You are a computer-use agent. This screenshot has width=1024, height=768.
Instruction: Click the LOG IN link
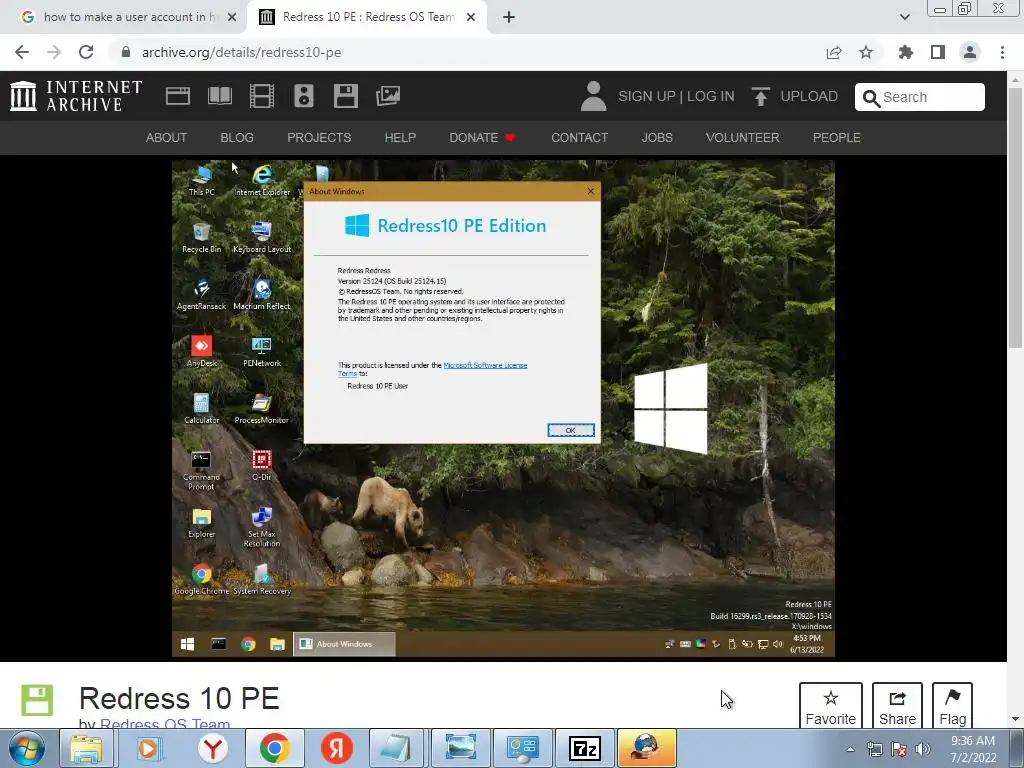coord(711,96)
